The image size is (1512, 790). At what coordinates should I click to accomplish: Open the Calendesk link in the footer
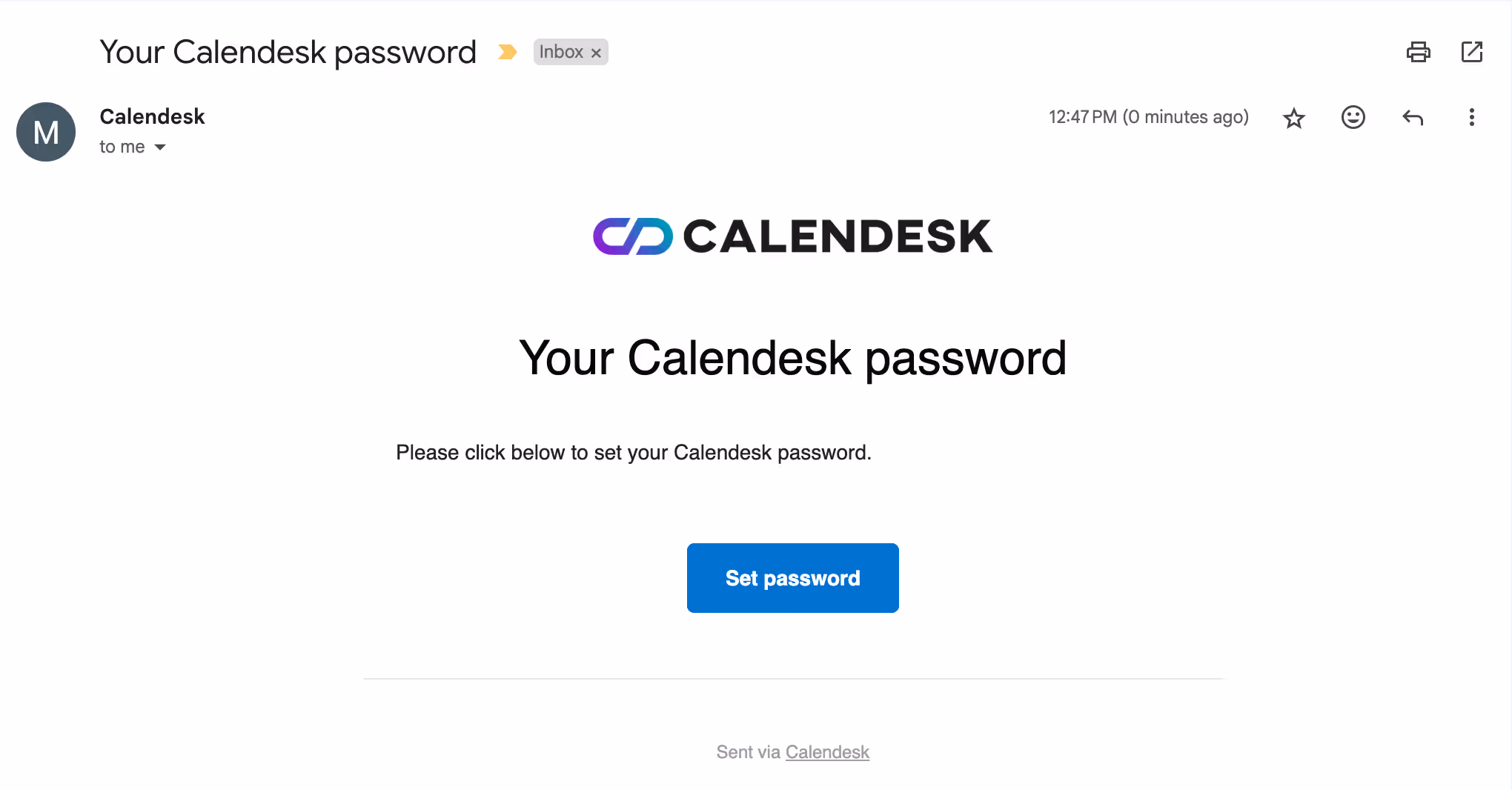827,751
